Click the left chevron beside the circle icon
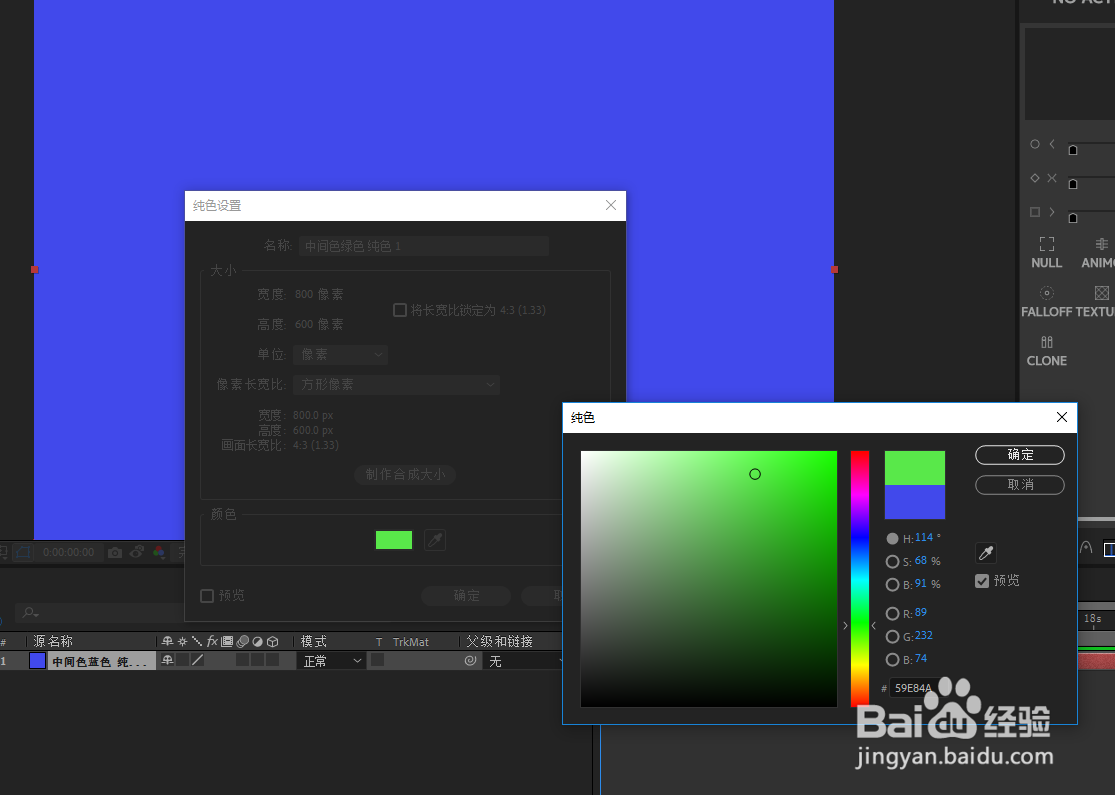The width and height of the screenshot is (1115, 795). [1052, 144]
